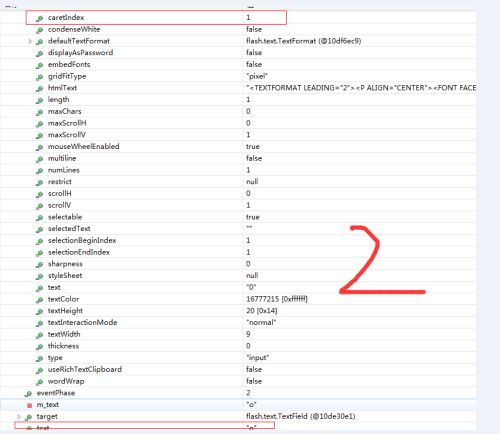Click the false value of displayAsPassword
This screenshot has height=434, width=500.
pyautogui.click(x=254, y=53)
